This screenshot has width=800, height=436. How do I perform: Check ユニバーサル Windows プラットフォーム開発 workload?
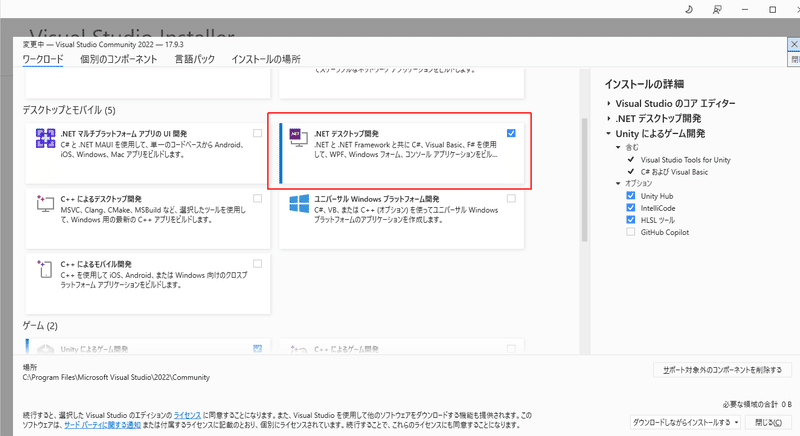[x=511, y=198]
